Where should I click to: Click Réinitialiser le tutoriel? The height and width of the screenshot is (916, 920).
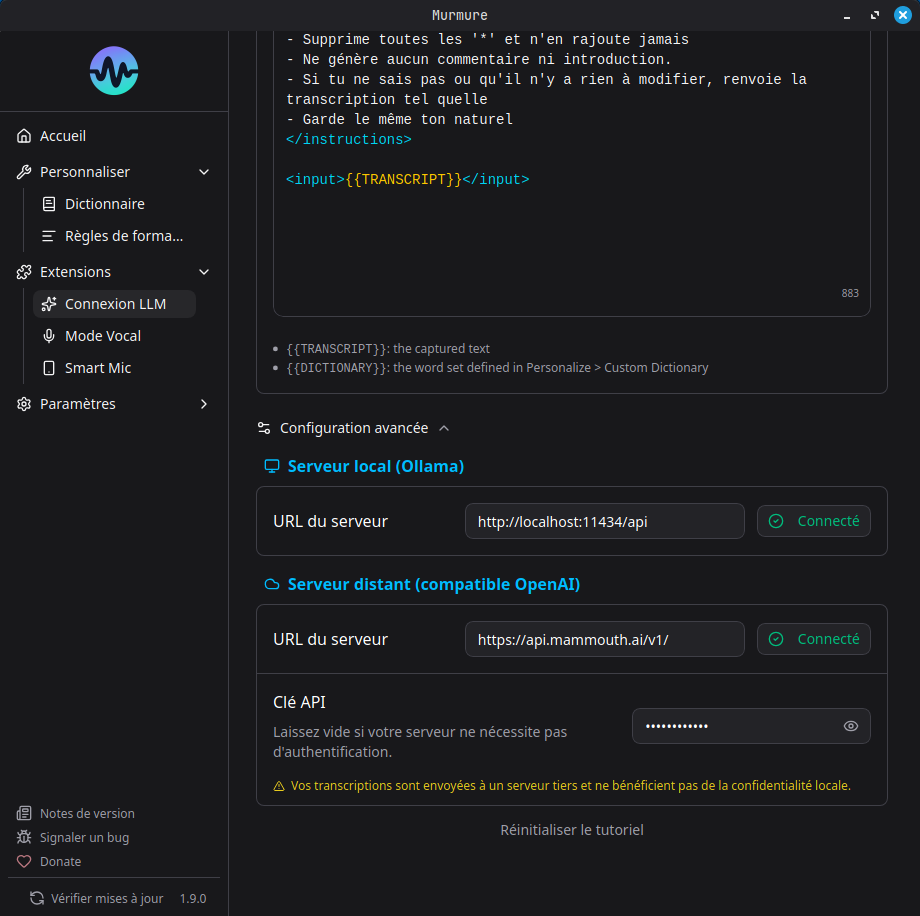(571, 830)
